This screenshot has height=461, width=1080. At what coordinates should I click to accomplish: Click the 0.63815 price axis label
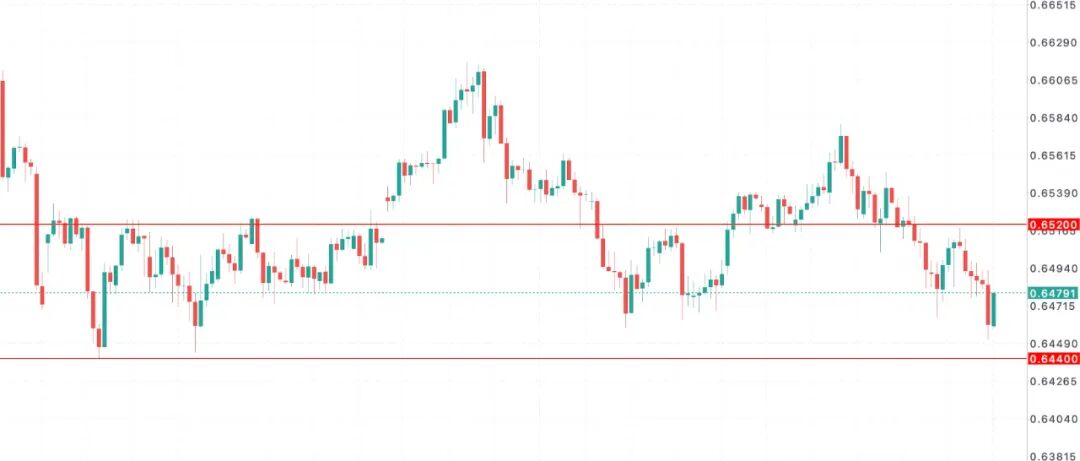[x=1052, y=456]
